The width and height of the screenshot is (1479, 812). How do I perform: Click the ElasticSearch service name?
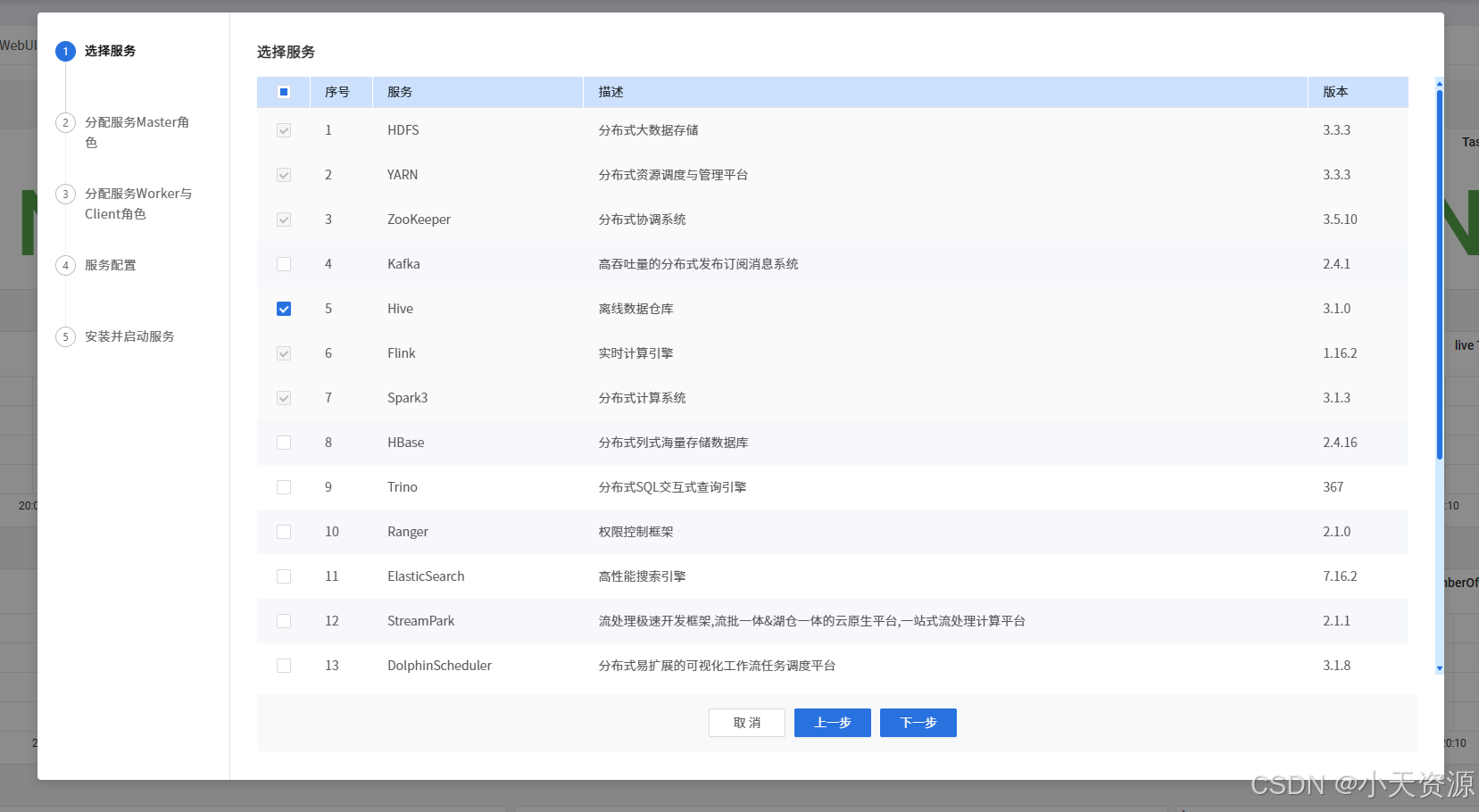(426, 576)
